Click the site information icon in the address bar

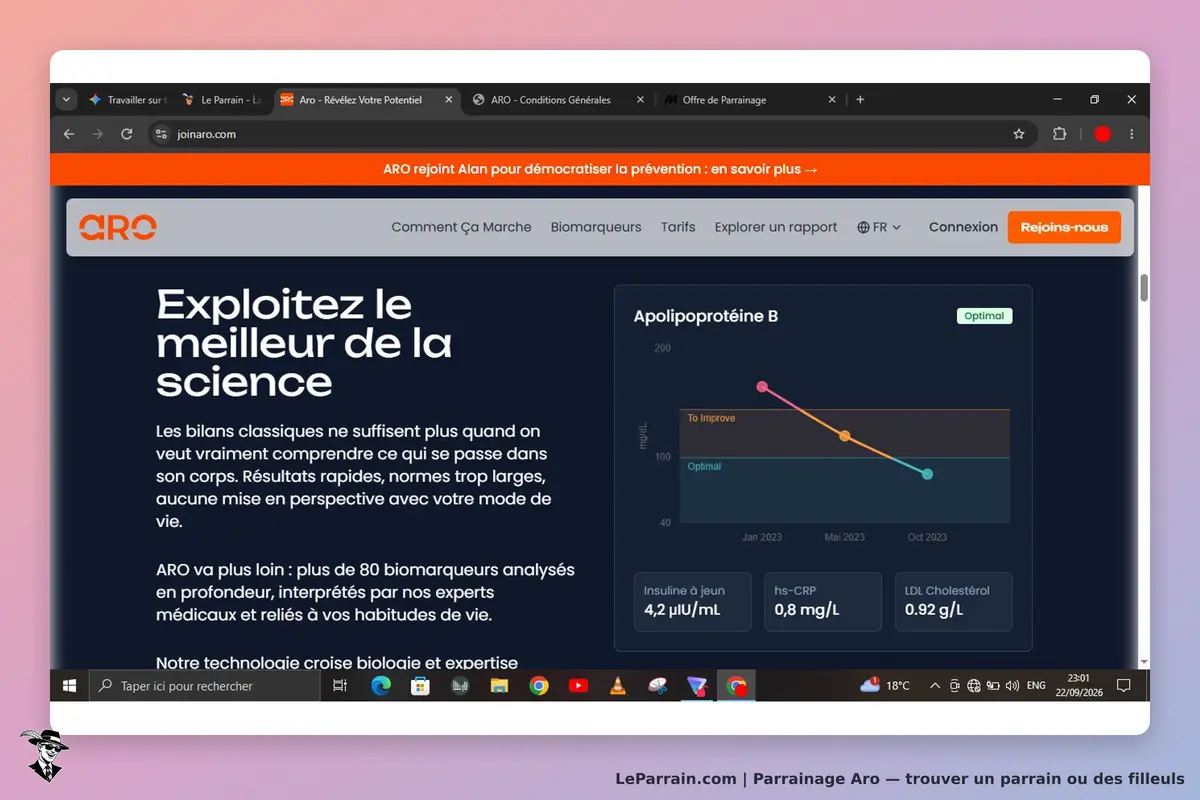point(162,134)
